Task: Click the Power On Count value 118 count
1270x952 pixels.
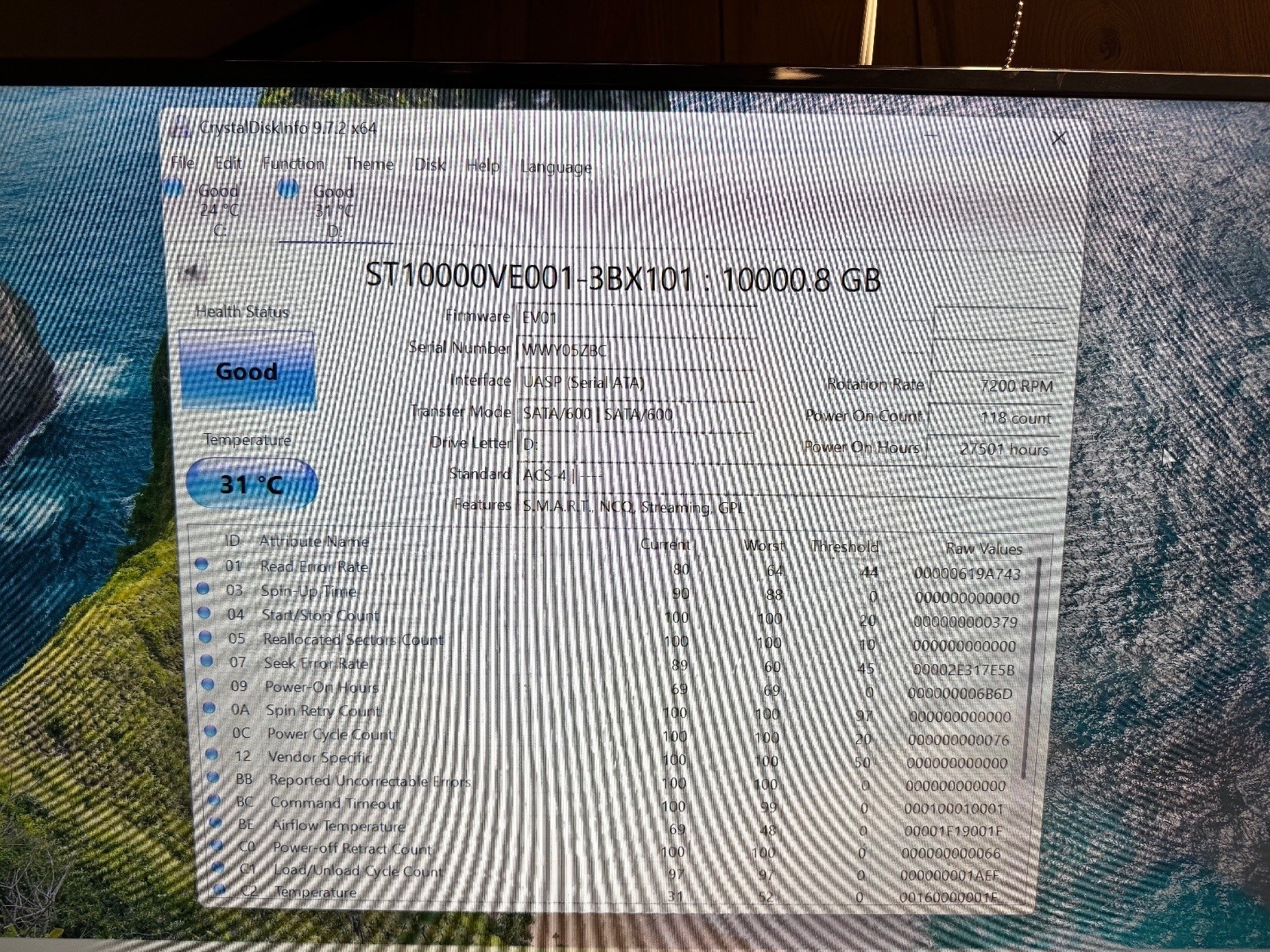Action: tap(995, 417)
